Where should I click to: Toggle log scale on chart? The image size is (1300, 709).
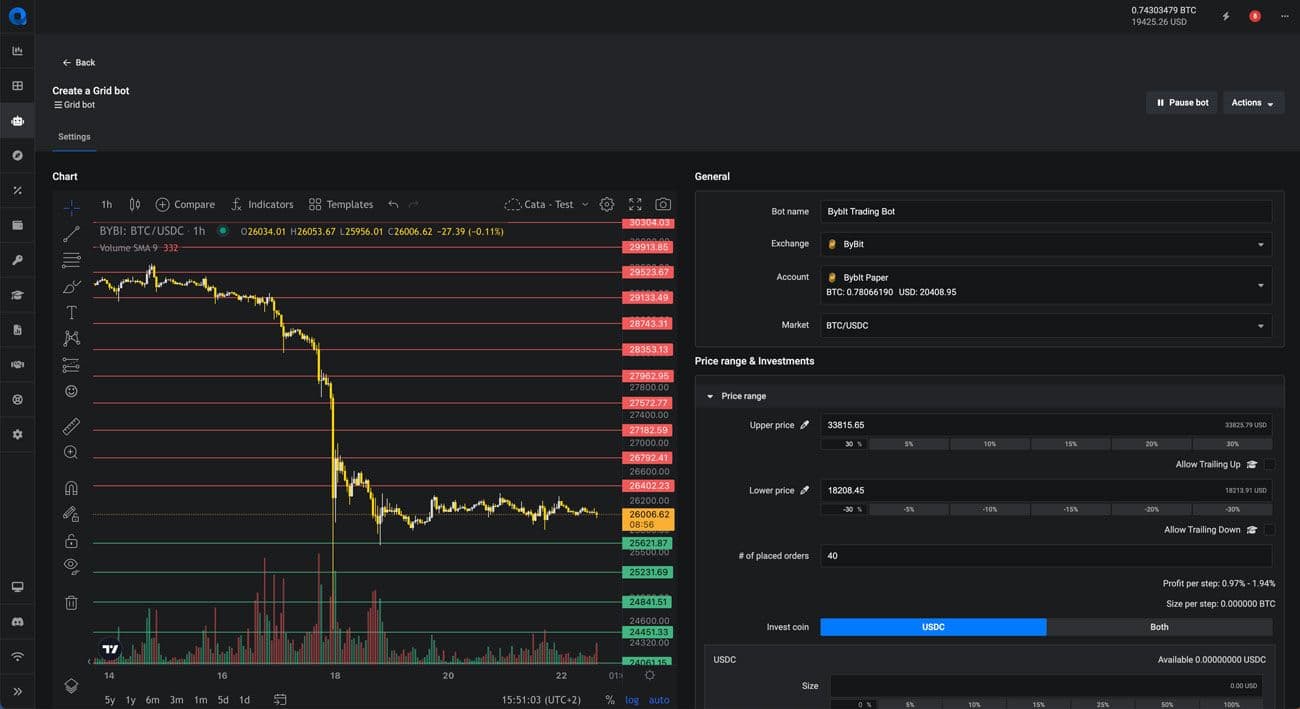632,700
